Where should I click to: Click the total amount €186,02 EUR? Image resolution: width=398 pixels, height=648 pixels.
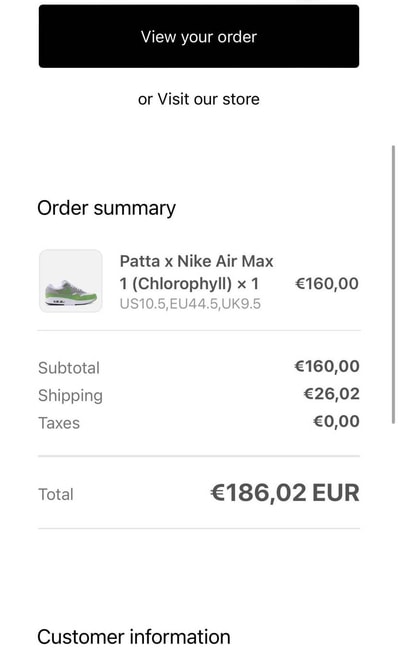point(285,493)
